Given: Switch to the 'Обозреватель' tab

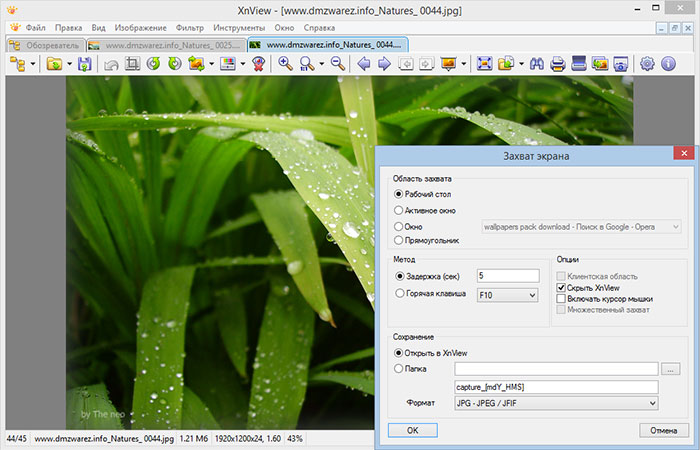Looking at the screenshot, I should point(44,45).
